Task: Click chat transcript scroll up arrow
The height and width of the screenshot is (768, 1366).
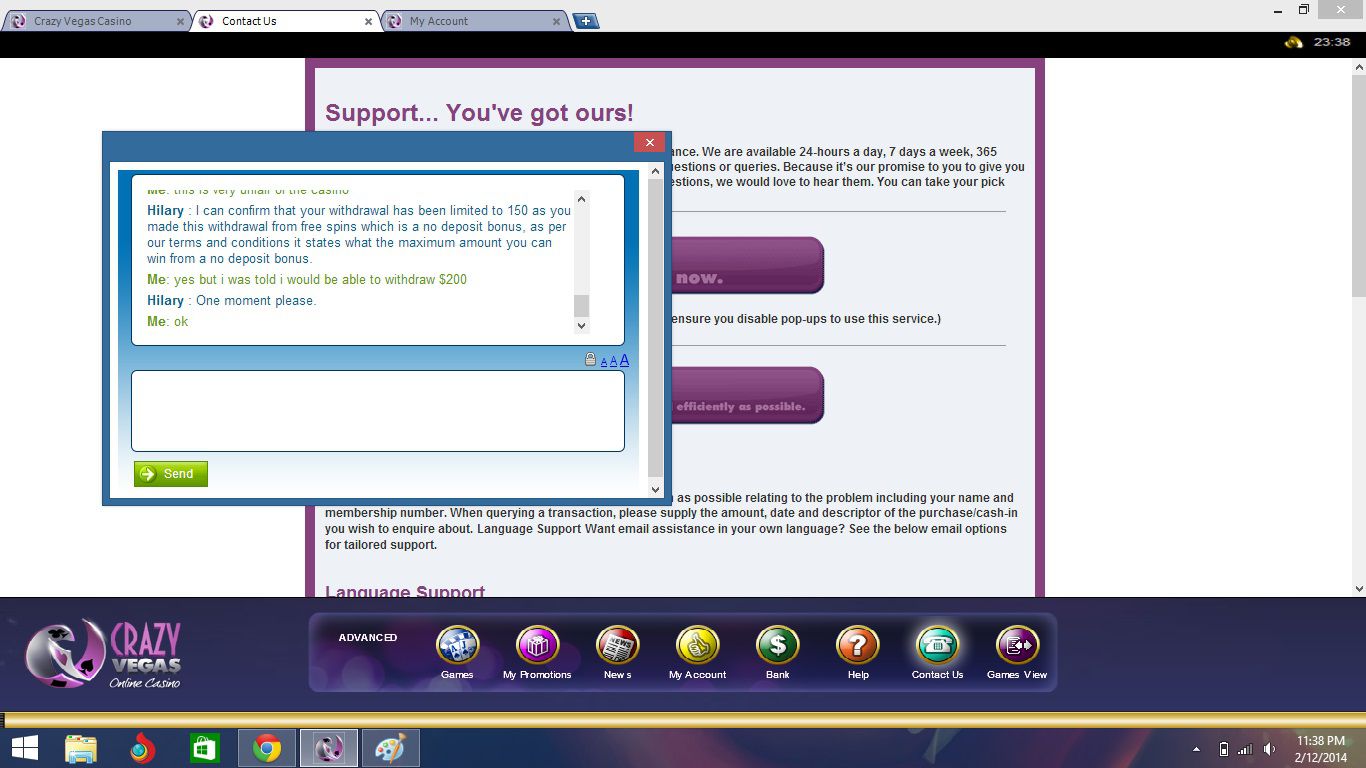Action: [x=582, y=199]
